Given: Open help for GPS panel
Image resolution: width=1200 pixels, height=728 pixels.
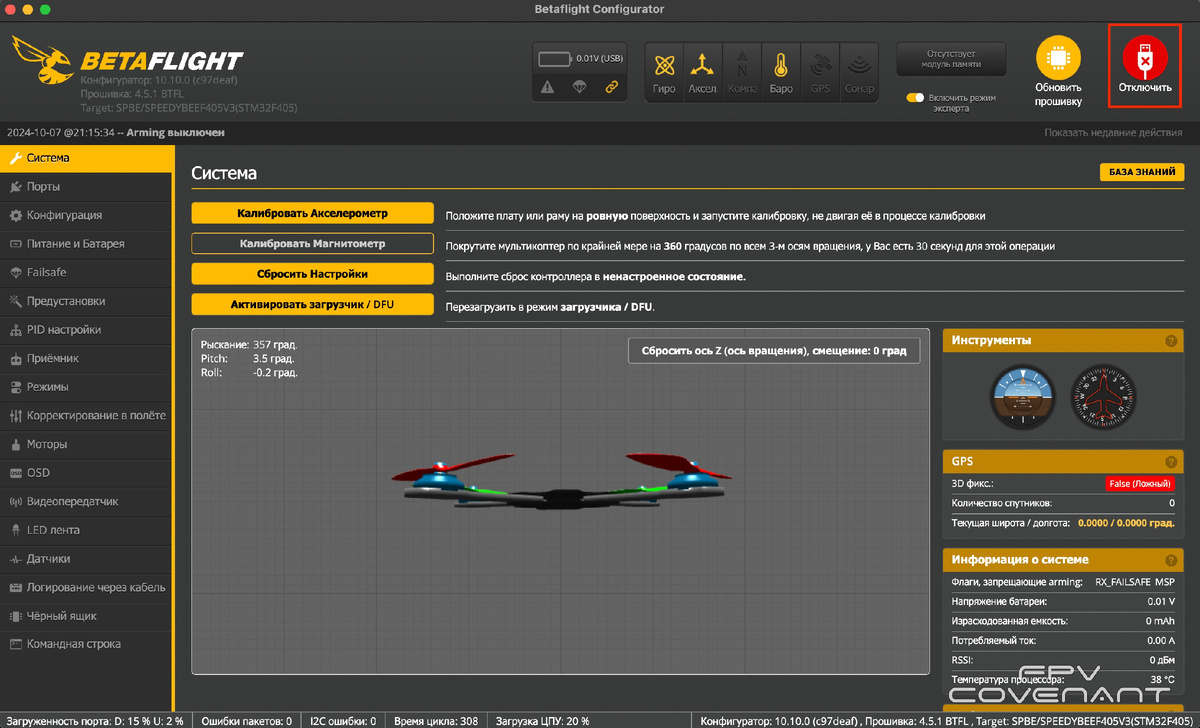Looking at the screenshot, I should 1171,462.
